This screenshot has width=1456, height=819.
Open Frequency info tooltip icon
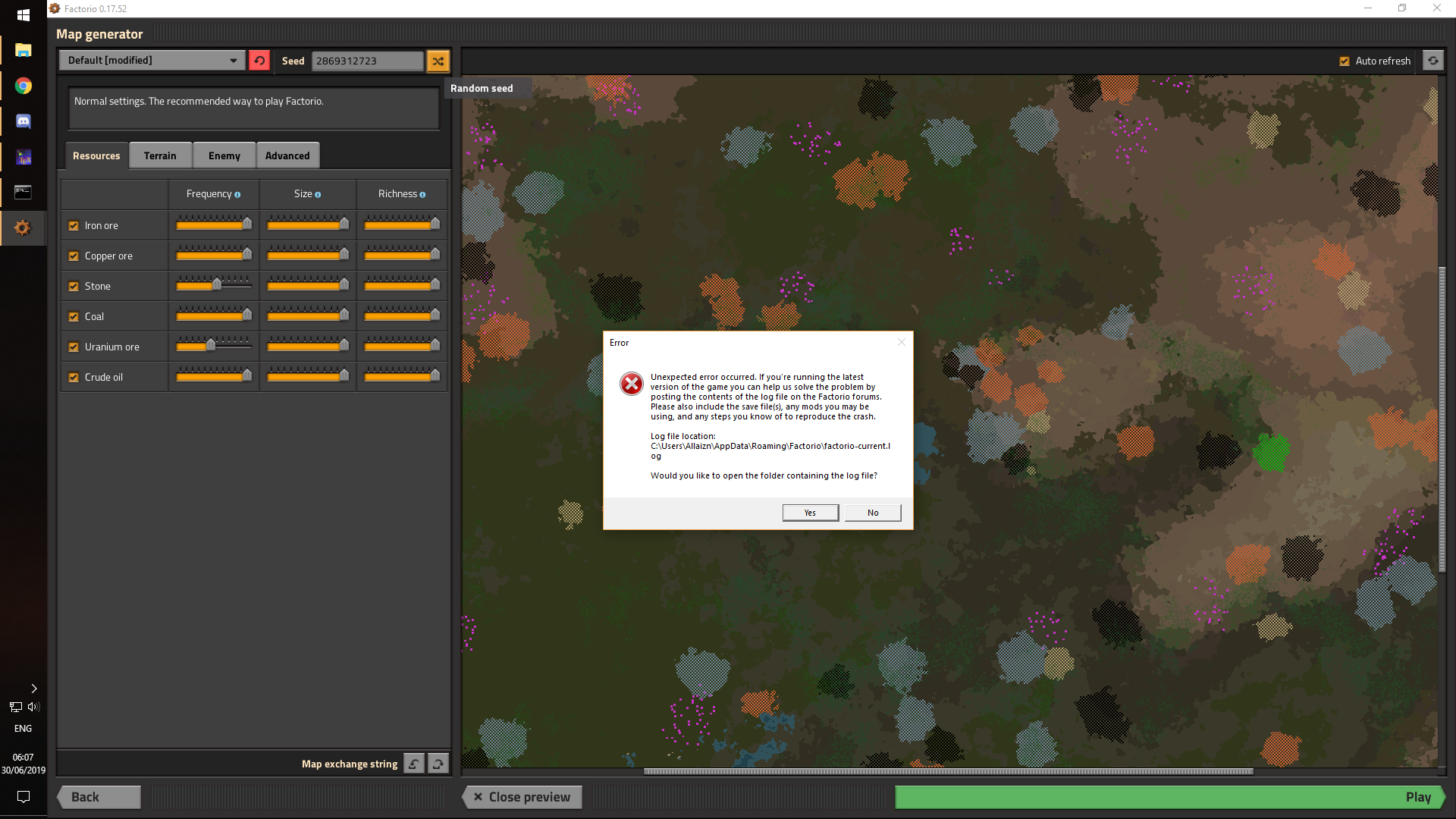(x=237, y=195)
